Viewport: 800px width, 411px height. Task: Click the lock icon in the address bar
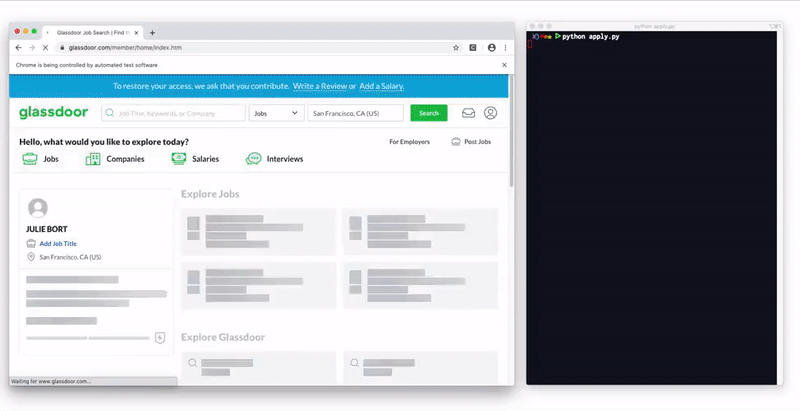tap(62, 47)
